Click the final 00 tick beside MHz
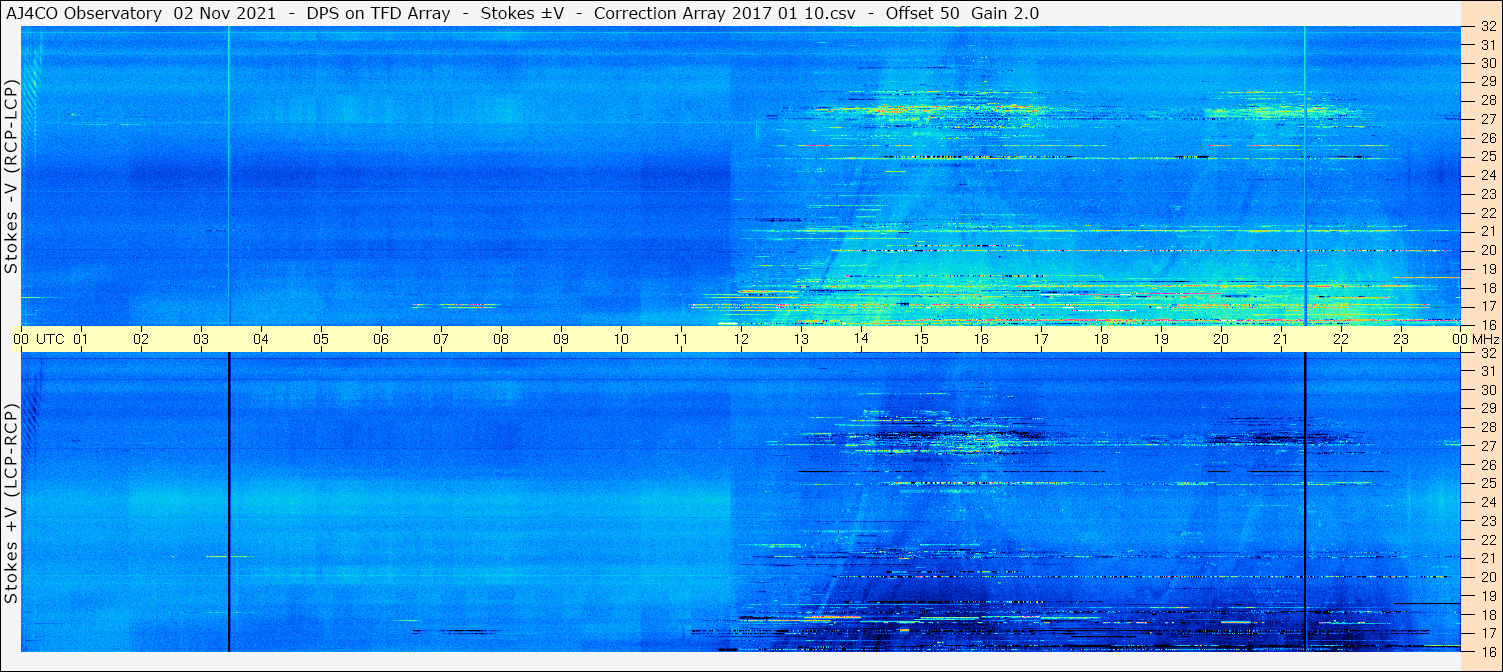The image size is (1503, 672). tap(1461, 339)
